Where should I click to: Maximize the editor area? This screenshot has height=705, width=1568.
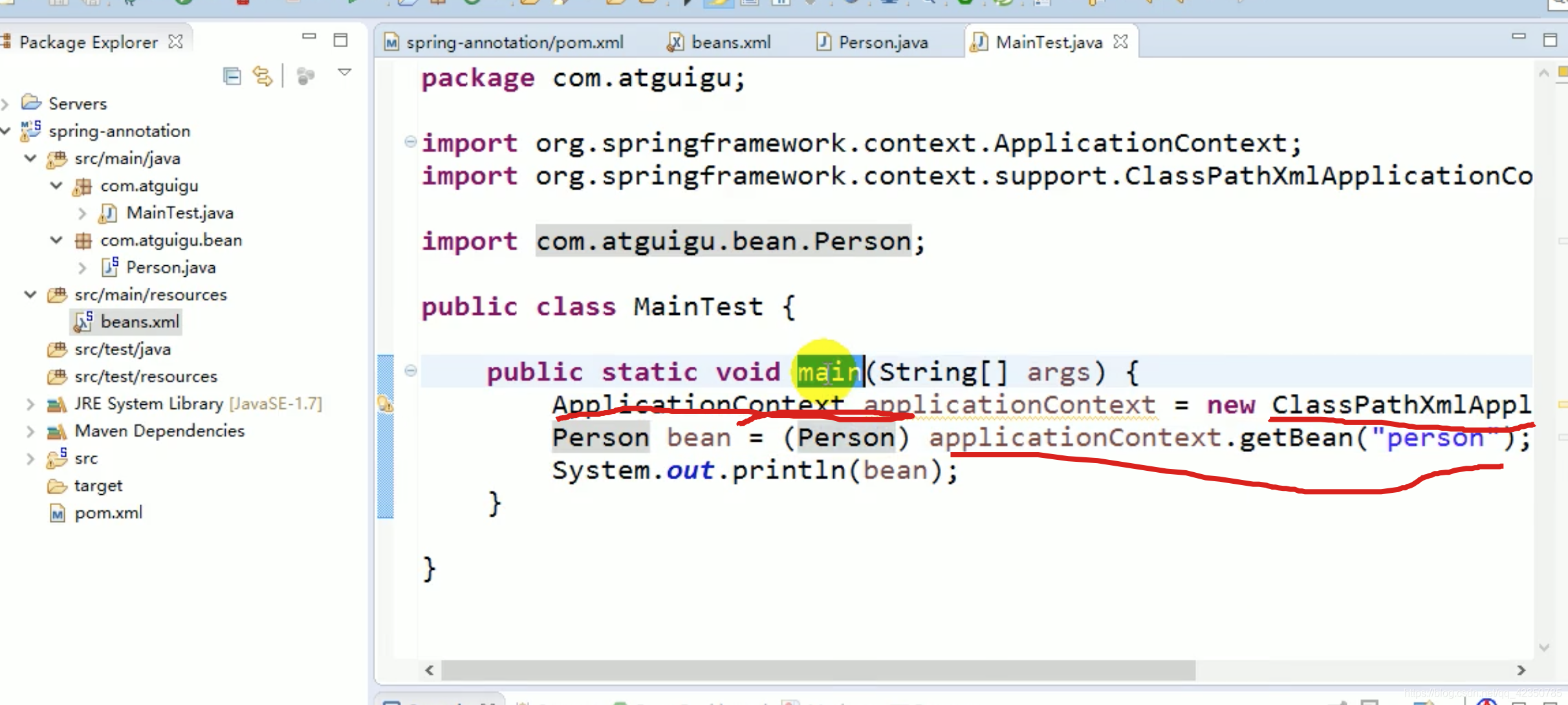click(x=1550, y=40)
